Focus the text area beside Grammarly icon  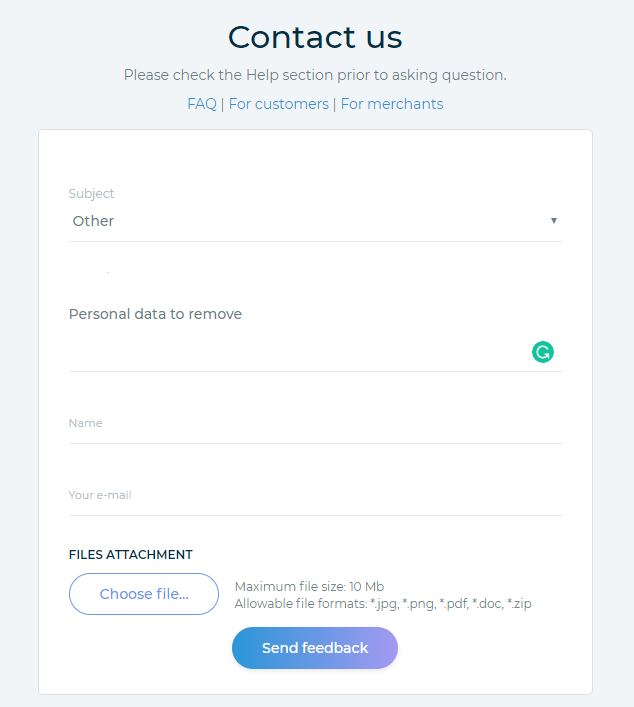click(x=295, y=351)
